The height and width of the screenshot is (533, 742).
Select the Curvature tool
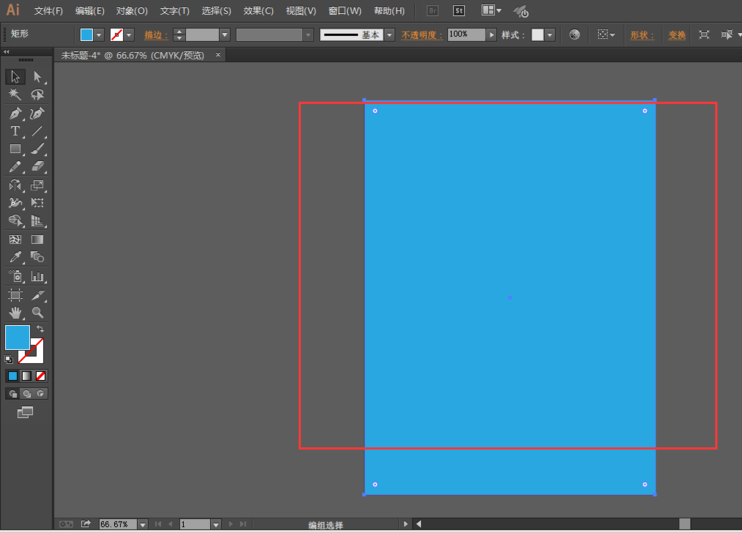click(37, 113)
